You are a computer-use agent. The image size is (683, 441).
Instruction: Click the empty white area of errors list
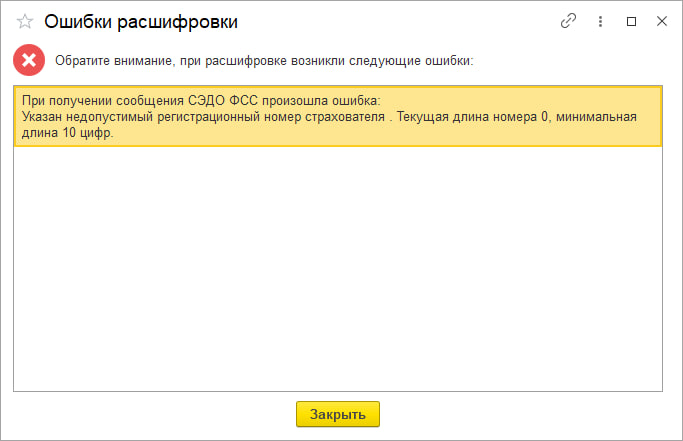click(338, 268)
